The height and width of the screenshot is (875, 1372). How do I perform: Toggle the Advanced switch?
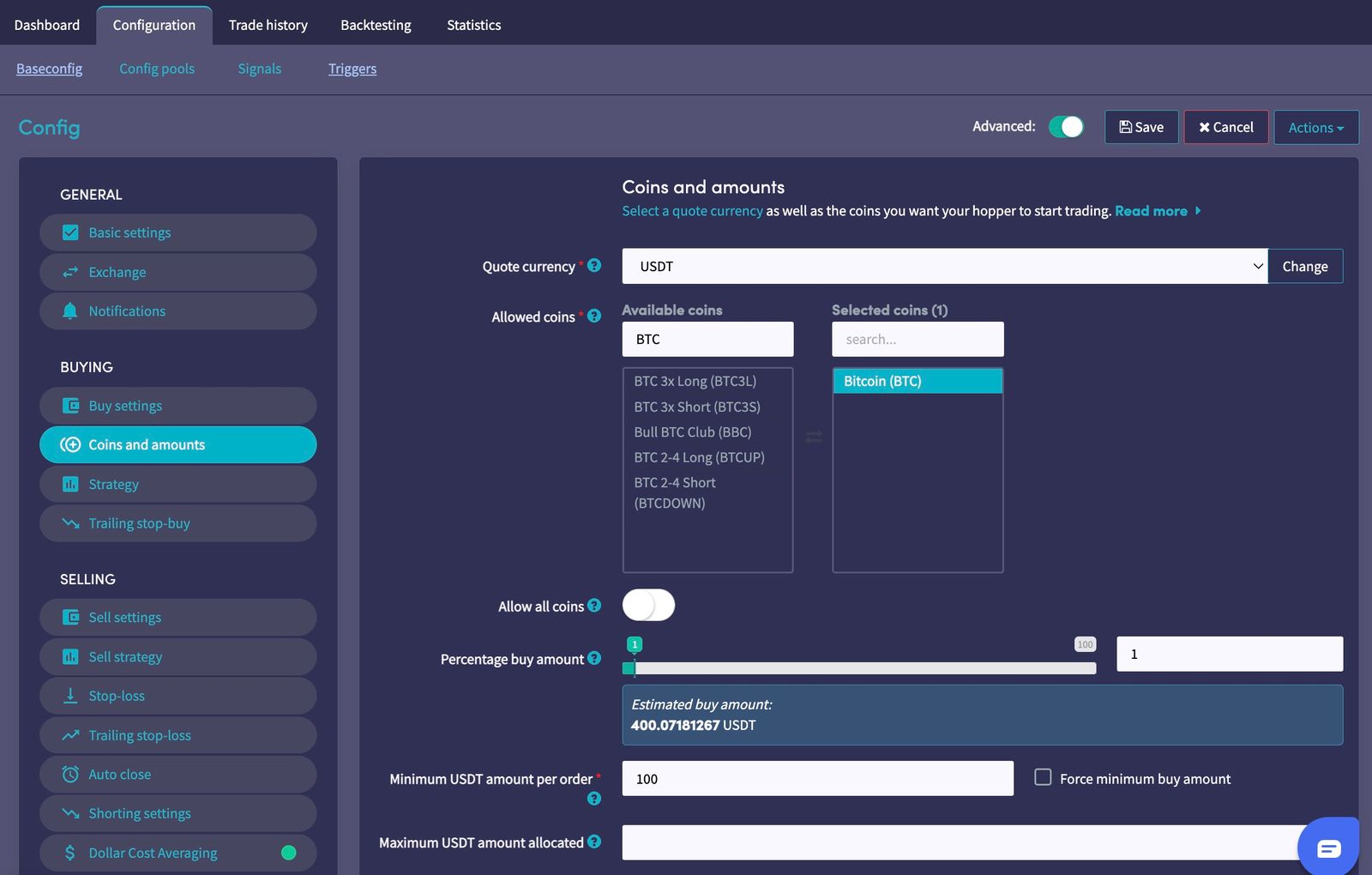click(1066, 126)
